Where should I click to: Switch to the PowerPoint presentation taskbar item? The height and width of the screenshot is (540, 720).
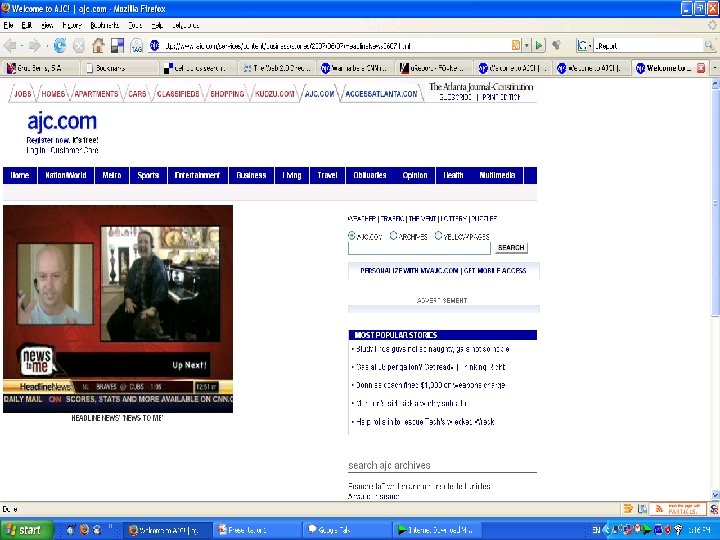257,530
